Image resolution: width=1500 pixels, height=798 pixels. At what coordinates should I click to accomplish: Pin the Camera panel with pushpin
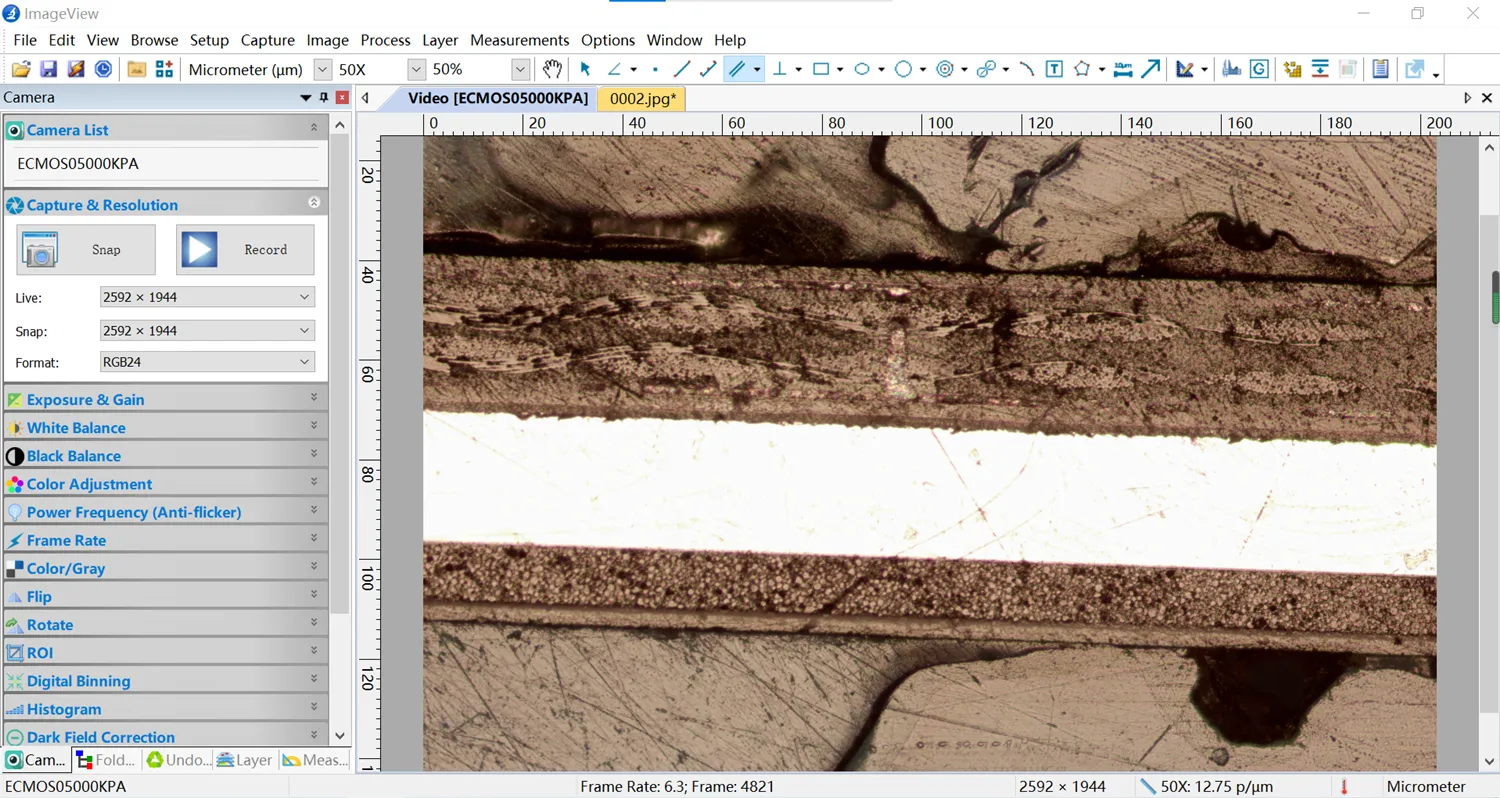(x=323, y=98)
